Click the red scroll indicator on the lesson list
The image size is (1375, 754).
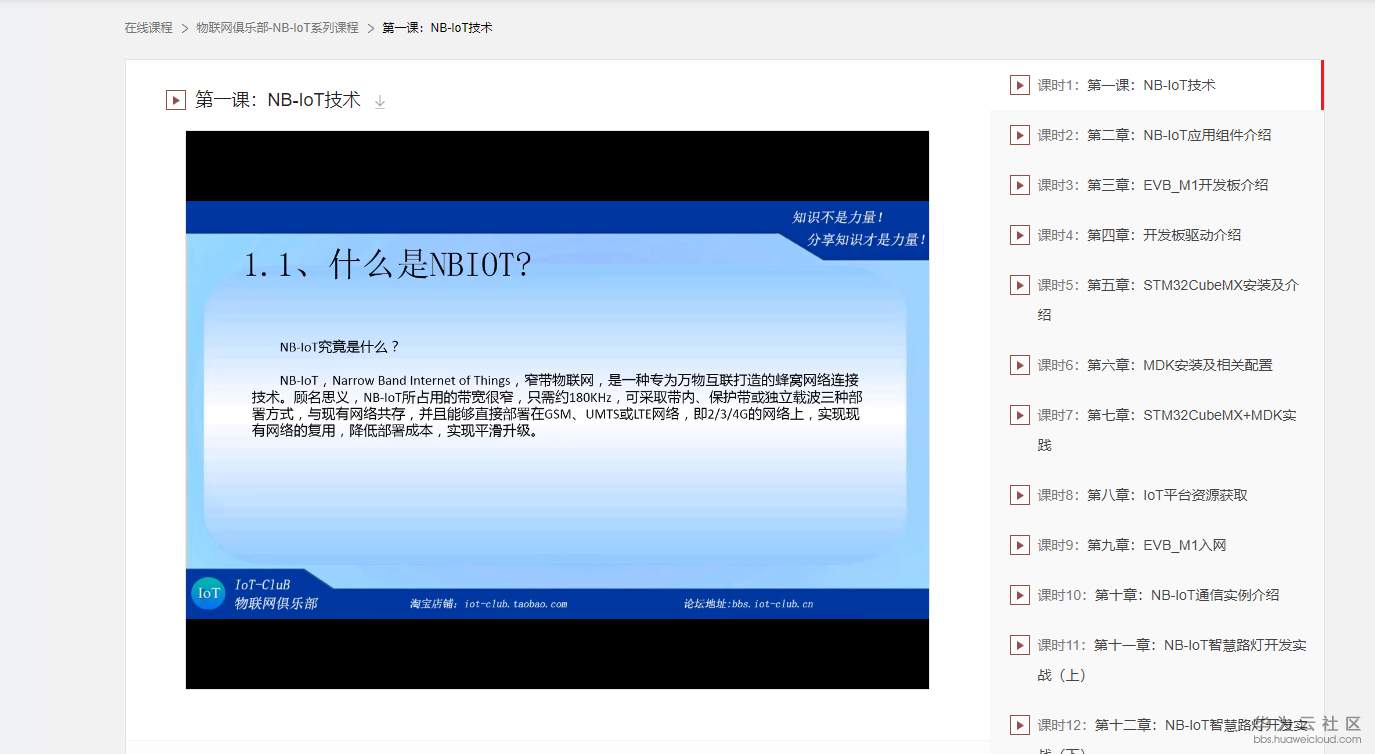(x=1323, y=86)
